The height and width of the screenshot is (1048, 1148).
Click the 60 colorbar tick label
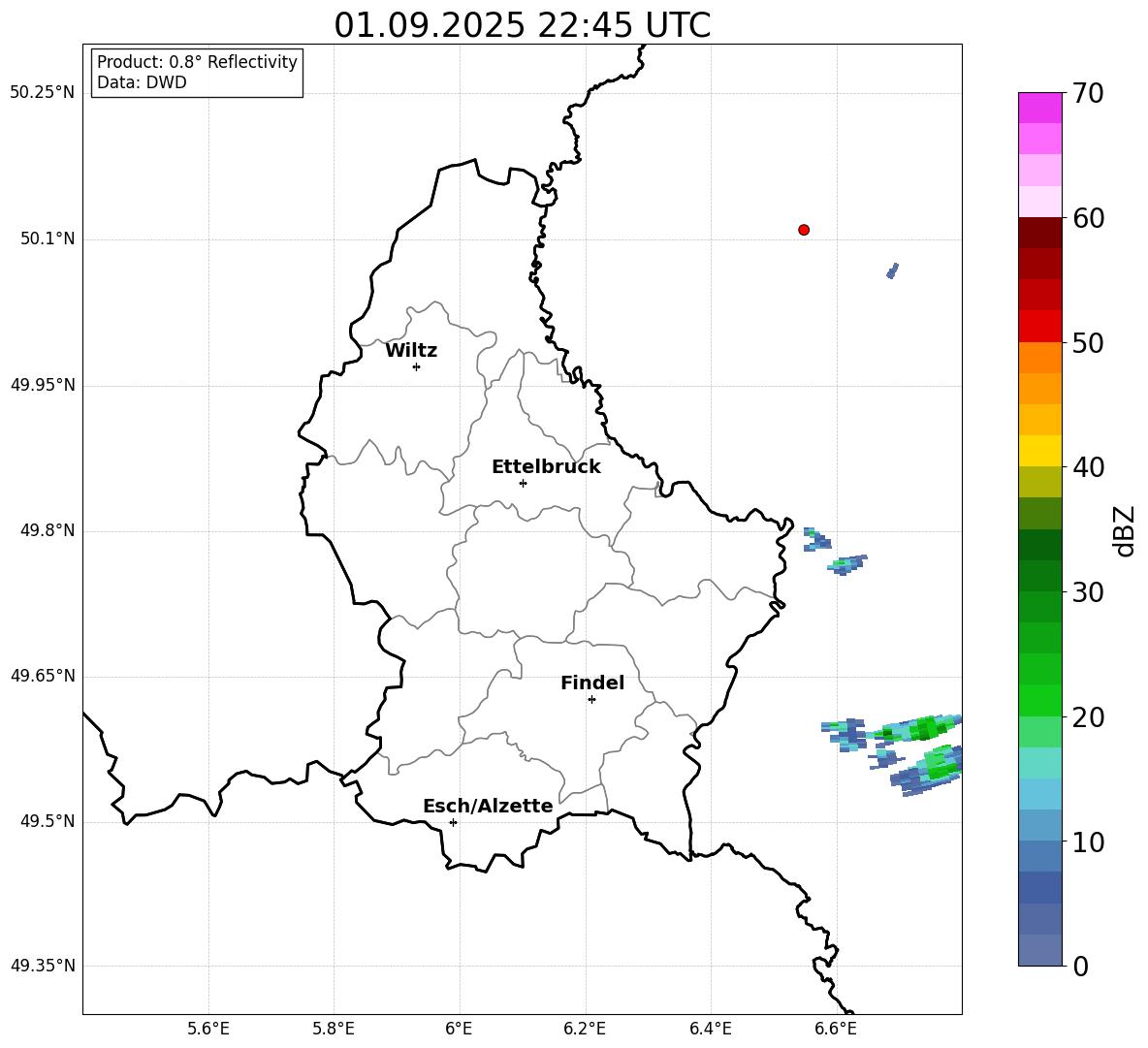tap(1088, 218)
